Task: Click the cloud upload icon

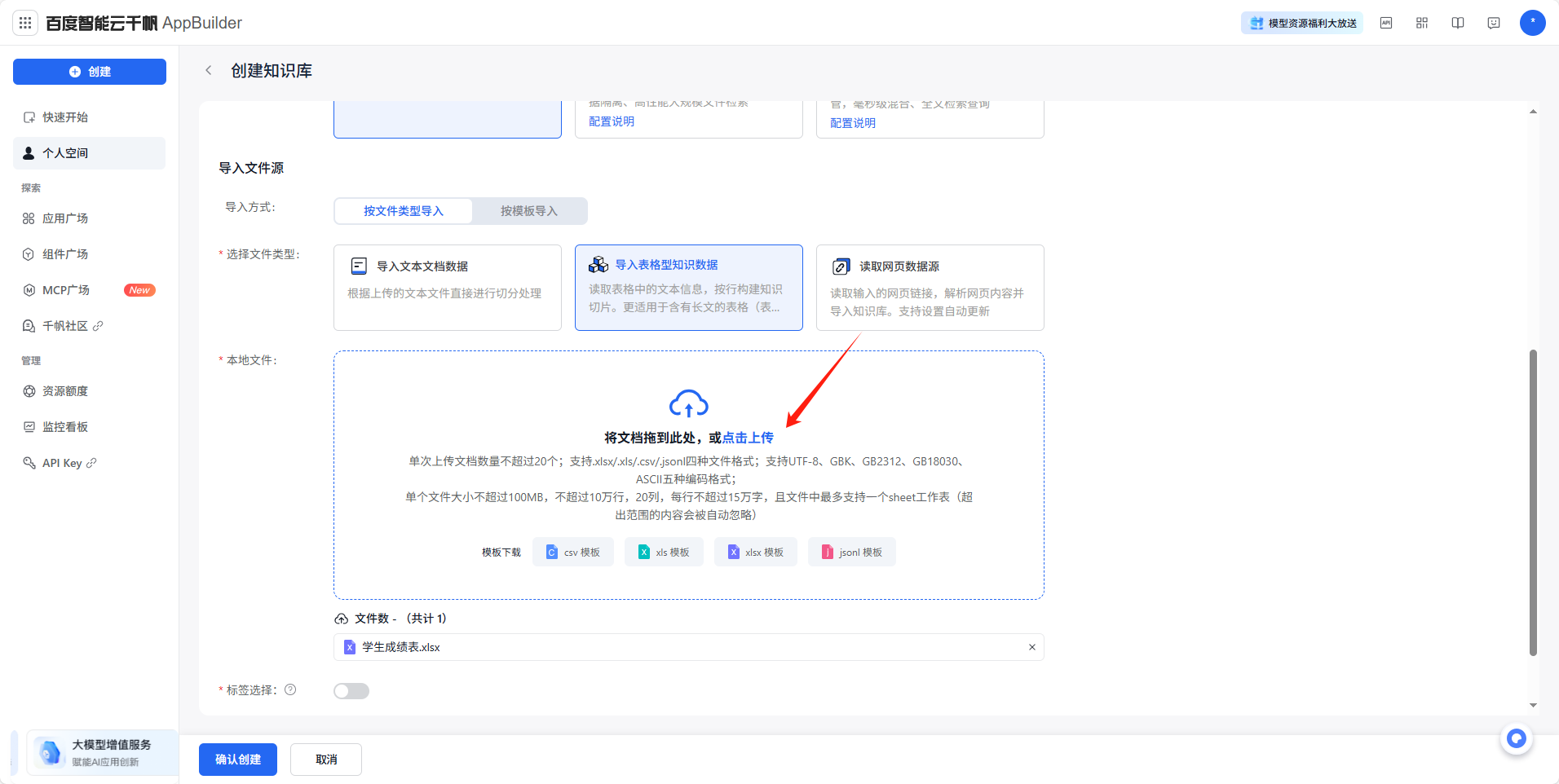Action: pos(688,403)
